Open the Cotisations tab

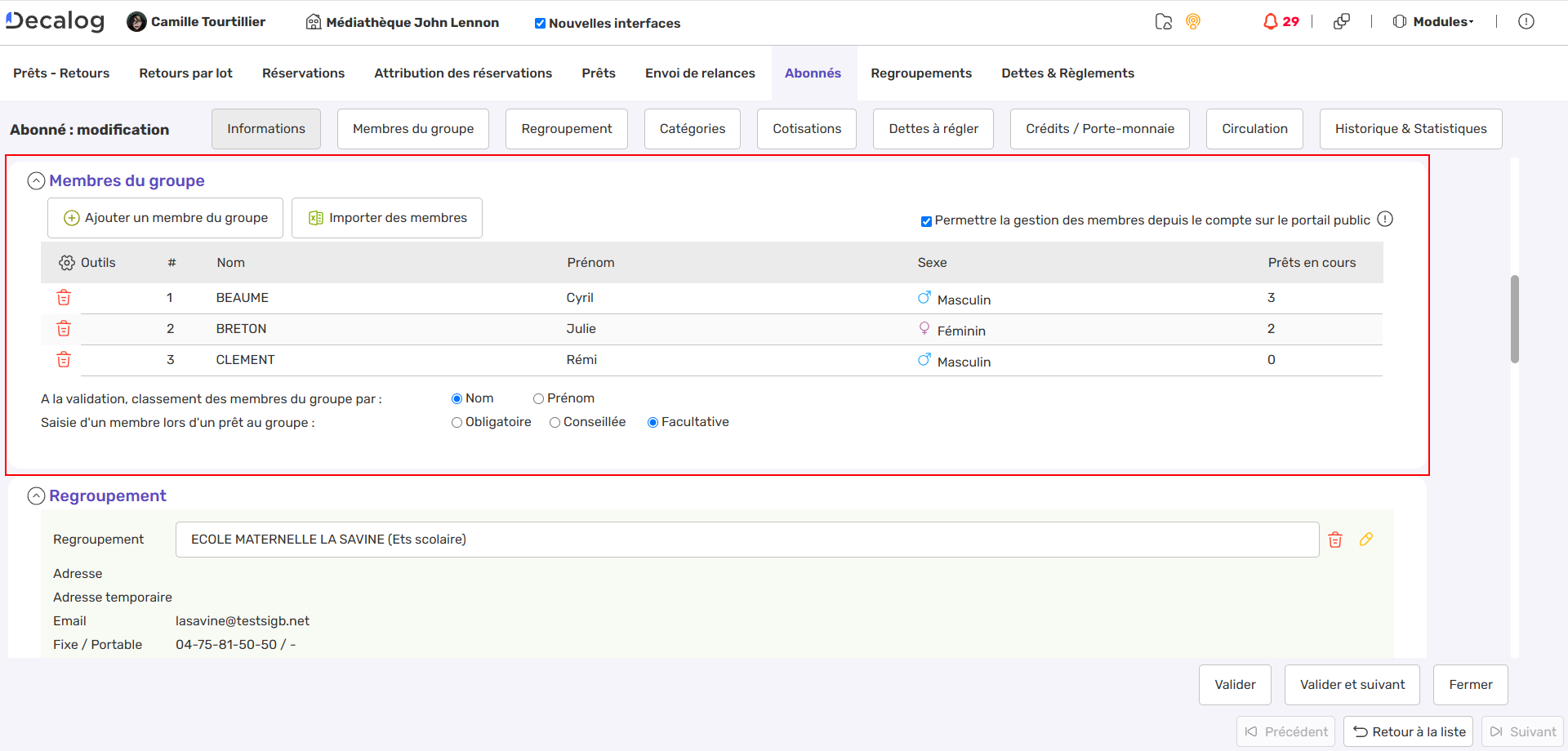[x=806, y=129]
